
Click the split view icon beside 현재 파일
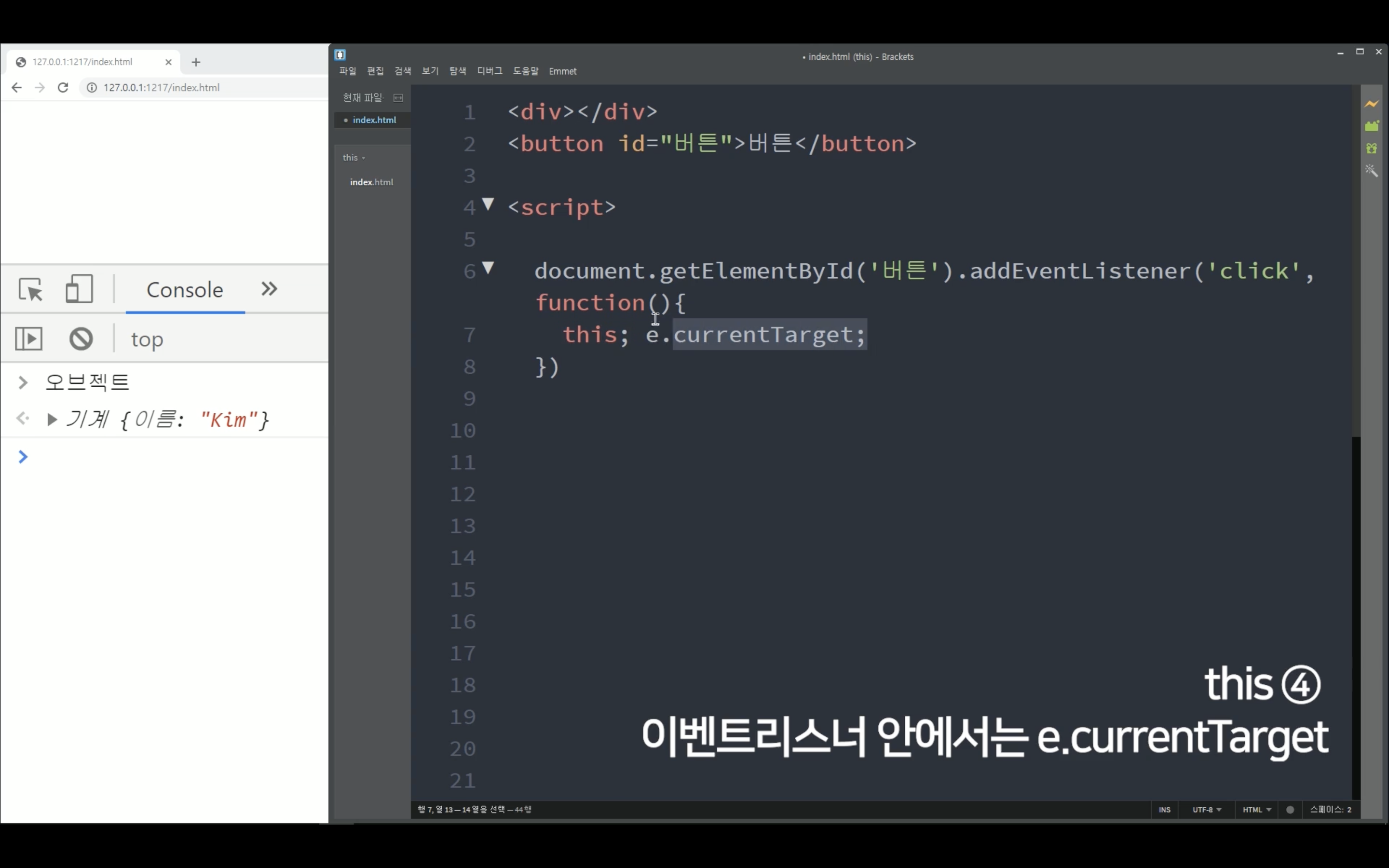click(398, 97)
